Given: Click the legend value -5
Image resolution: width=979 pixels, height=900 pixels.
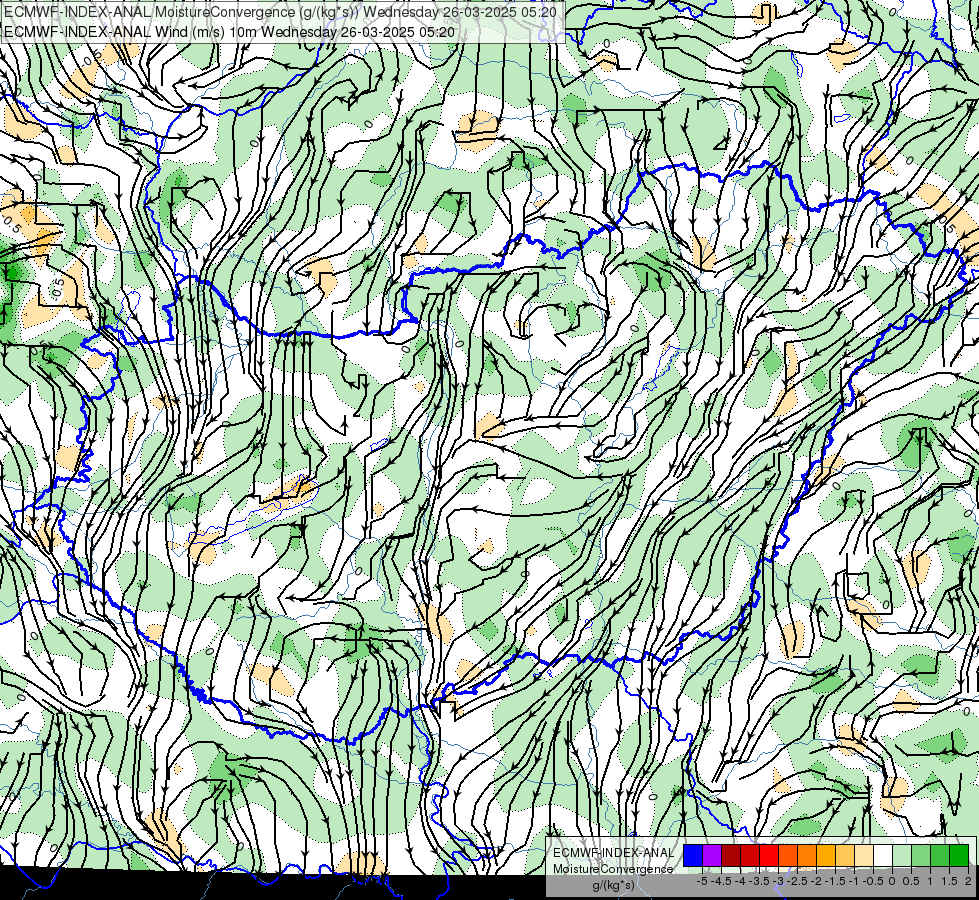Looking at the screenshot, I should [702, 881].
